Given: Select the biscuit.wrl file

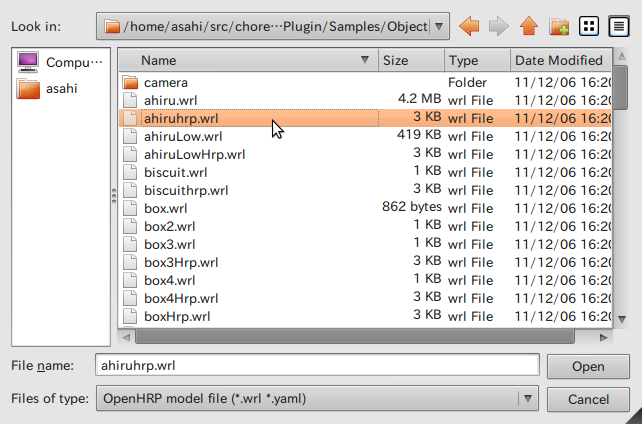Looking at the screenshot, I should click(x=175, y=172).
